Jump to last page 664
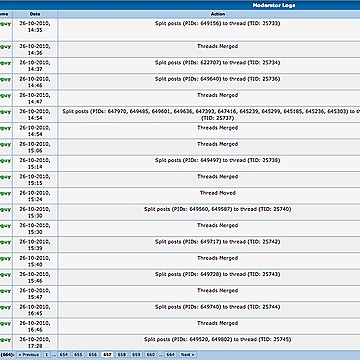 [x=170, y=355]
